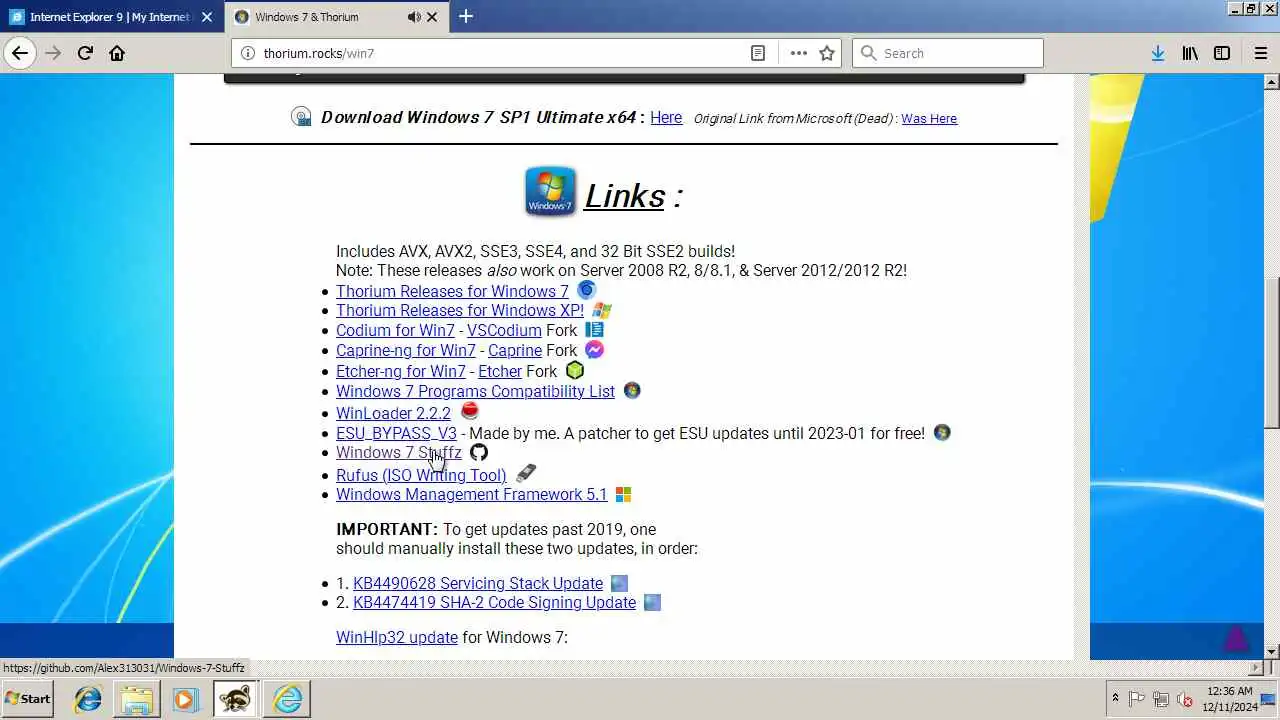Click the Windows 7 logo beside Links

click(550, 191)
